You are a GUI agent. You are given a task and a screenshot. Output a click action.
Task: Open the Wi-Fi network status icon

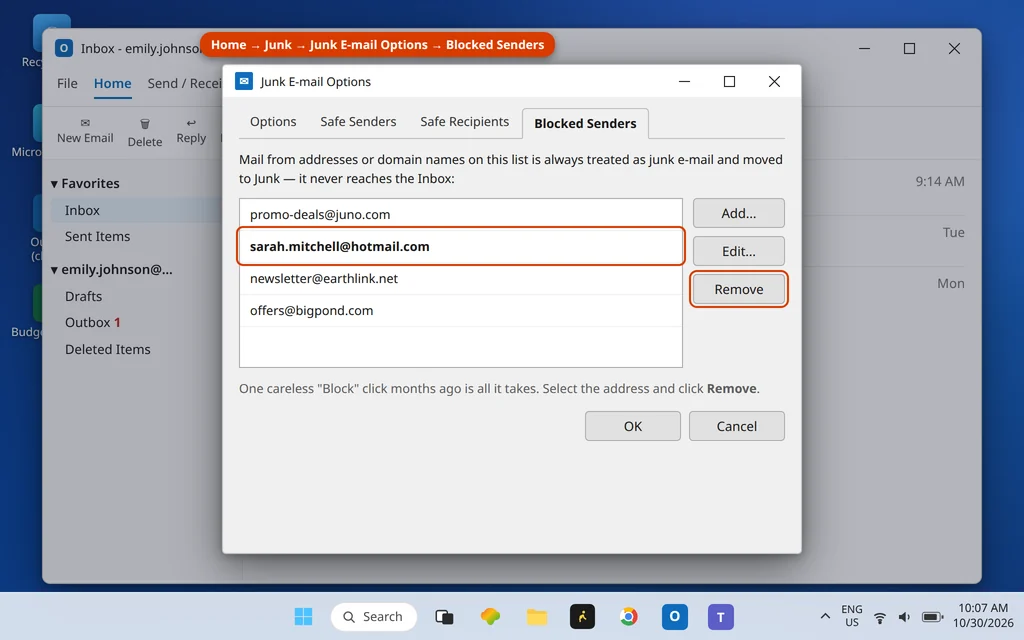tap(880, 617)
